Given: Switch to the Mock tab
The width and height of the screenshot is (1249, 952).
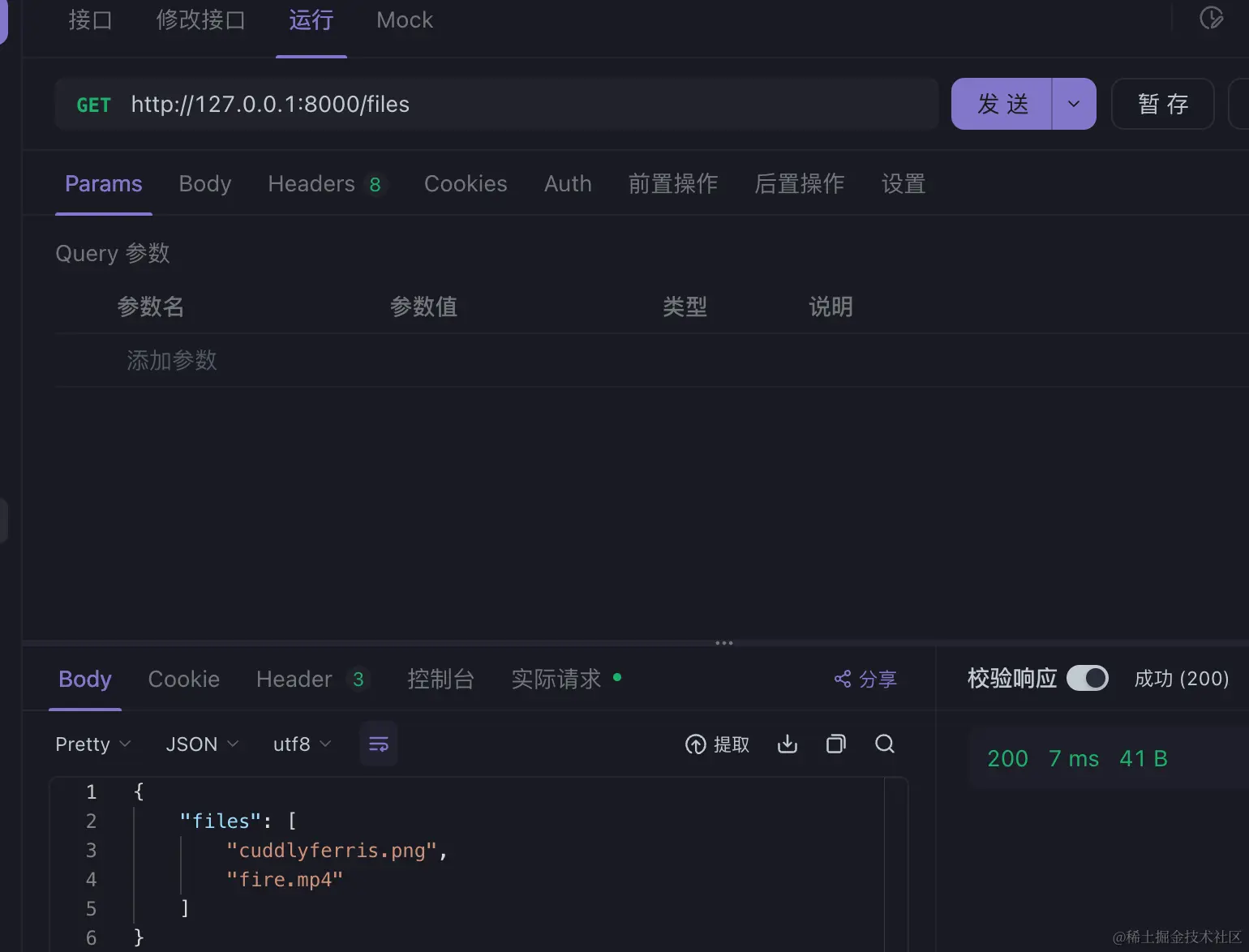Looking at the screenshot, I should click(405, 19).
